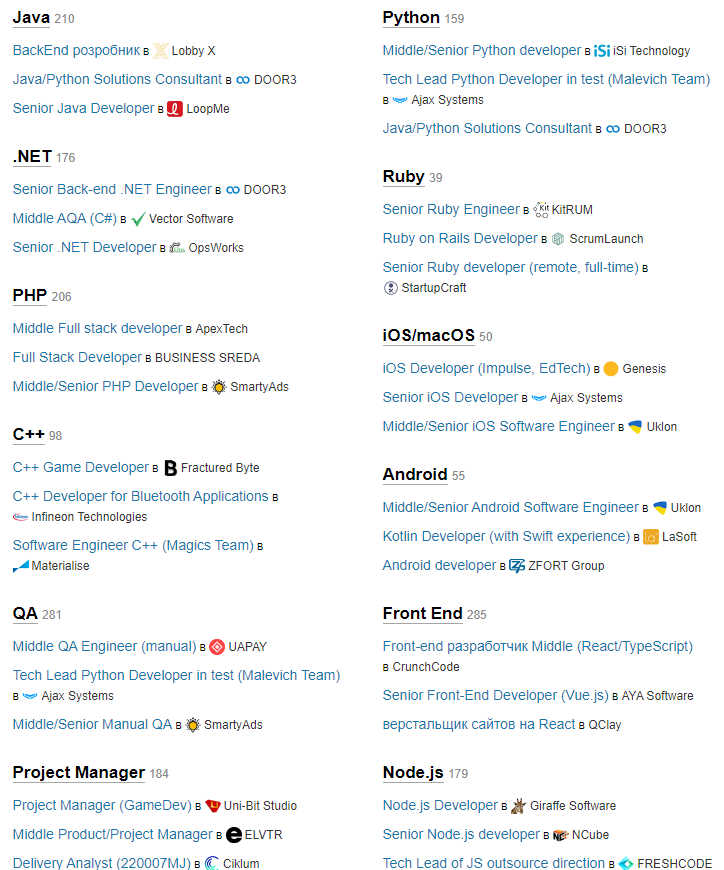The image size is (724, 870).
Task: Open the Java category heading
Action: click(31, 17)
